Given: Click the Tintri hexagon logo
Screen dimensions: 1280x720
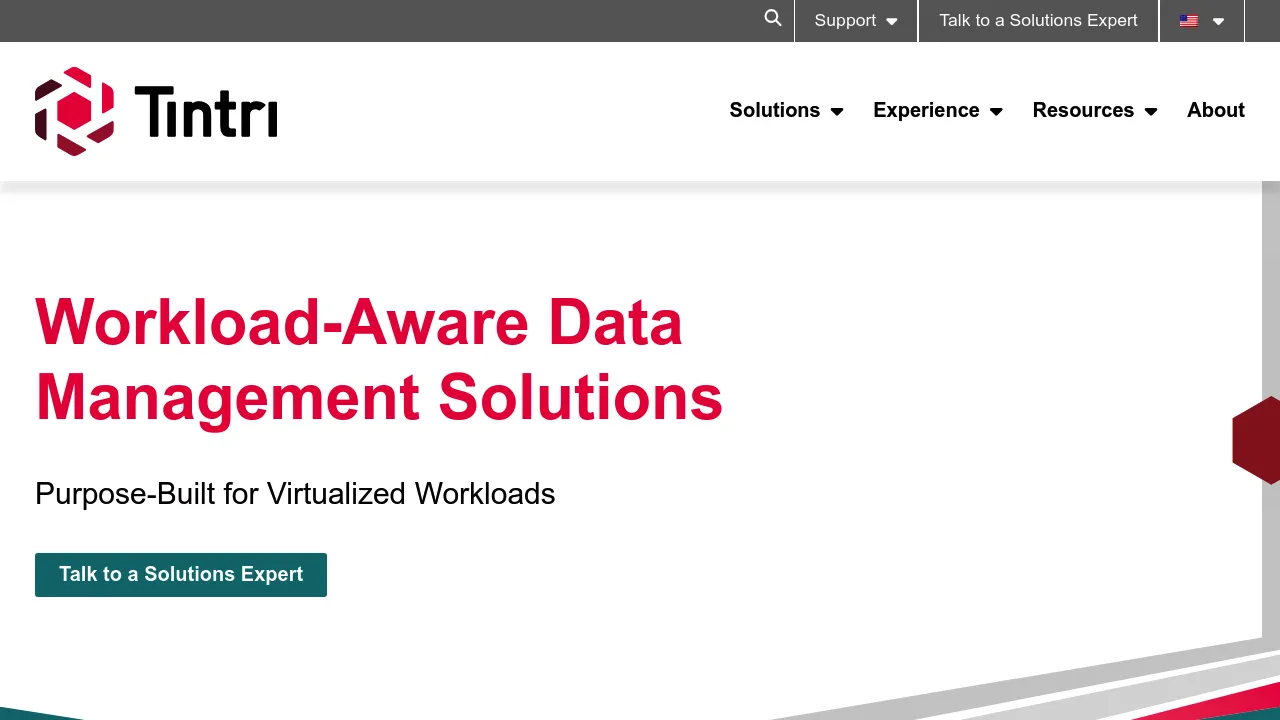Looking at the screenshot, I should 75,111.
